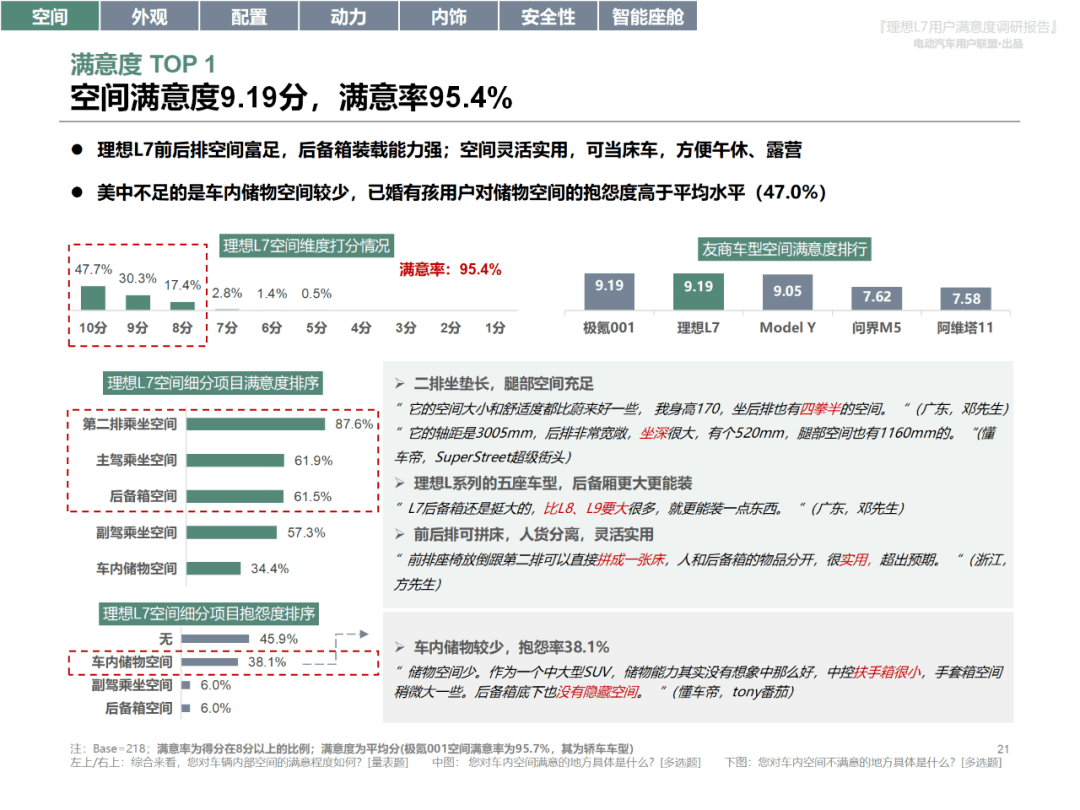The width and height of the screenshot is (1080, 810).
Task: Click the 理想L7空间细分项目抱怨度排序 label
Action: [209, 614]
